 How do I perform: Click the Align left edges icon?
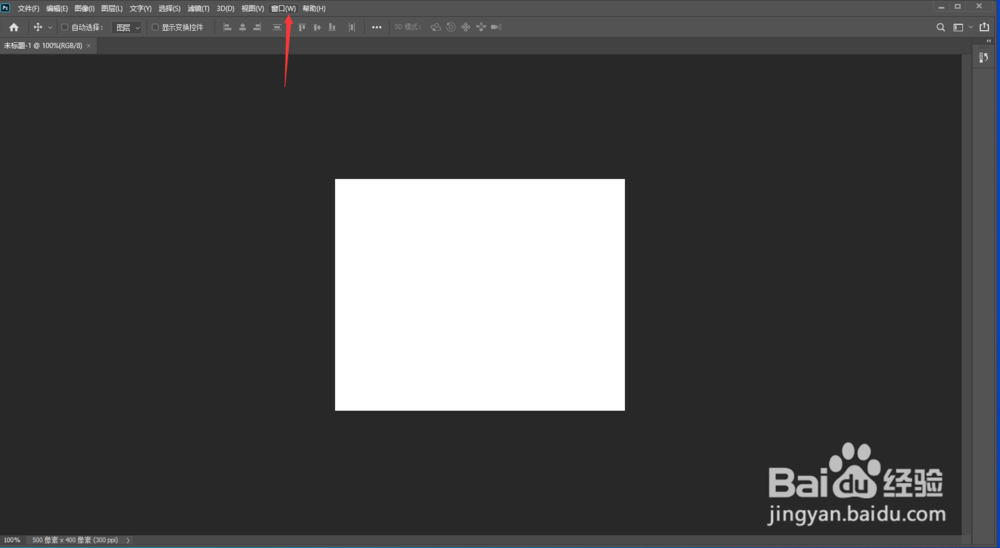click(227, 27)
